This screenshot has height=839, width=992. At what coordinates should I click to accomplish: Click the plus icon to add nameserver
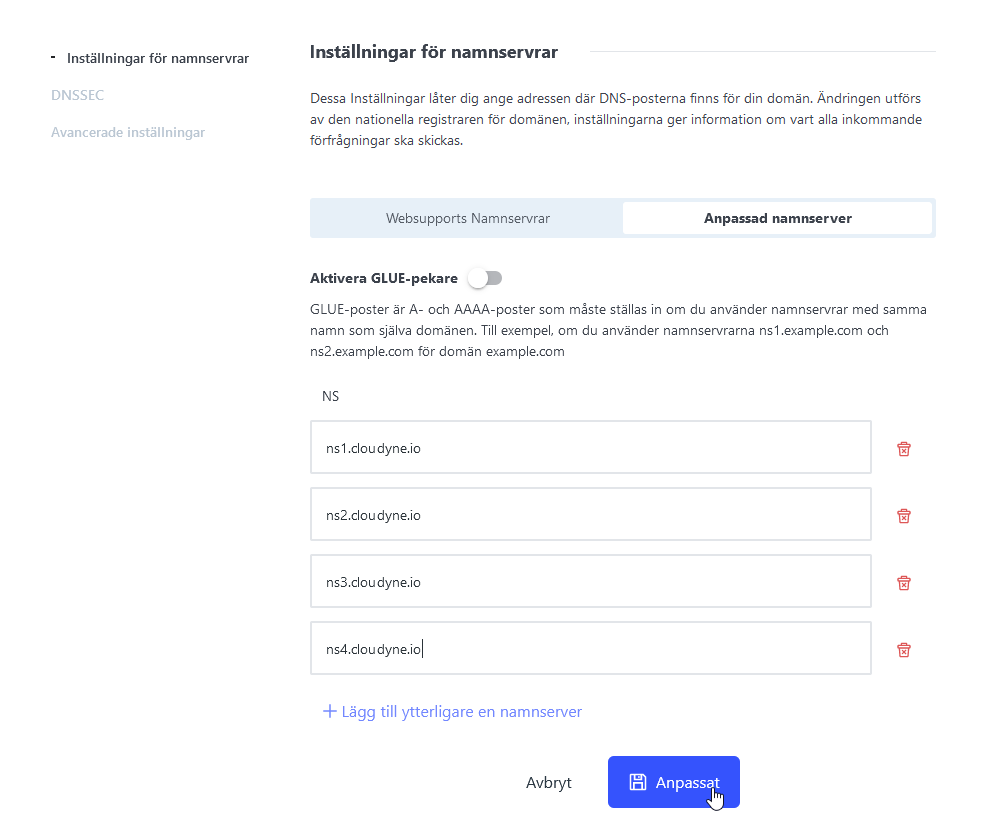point(330,712)
